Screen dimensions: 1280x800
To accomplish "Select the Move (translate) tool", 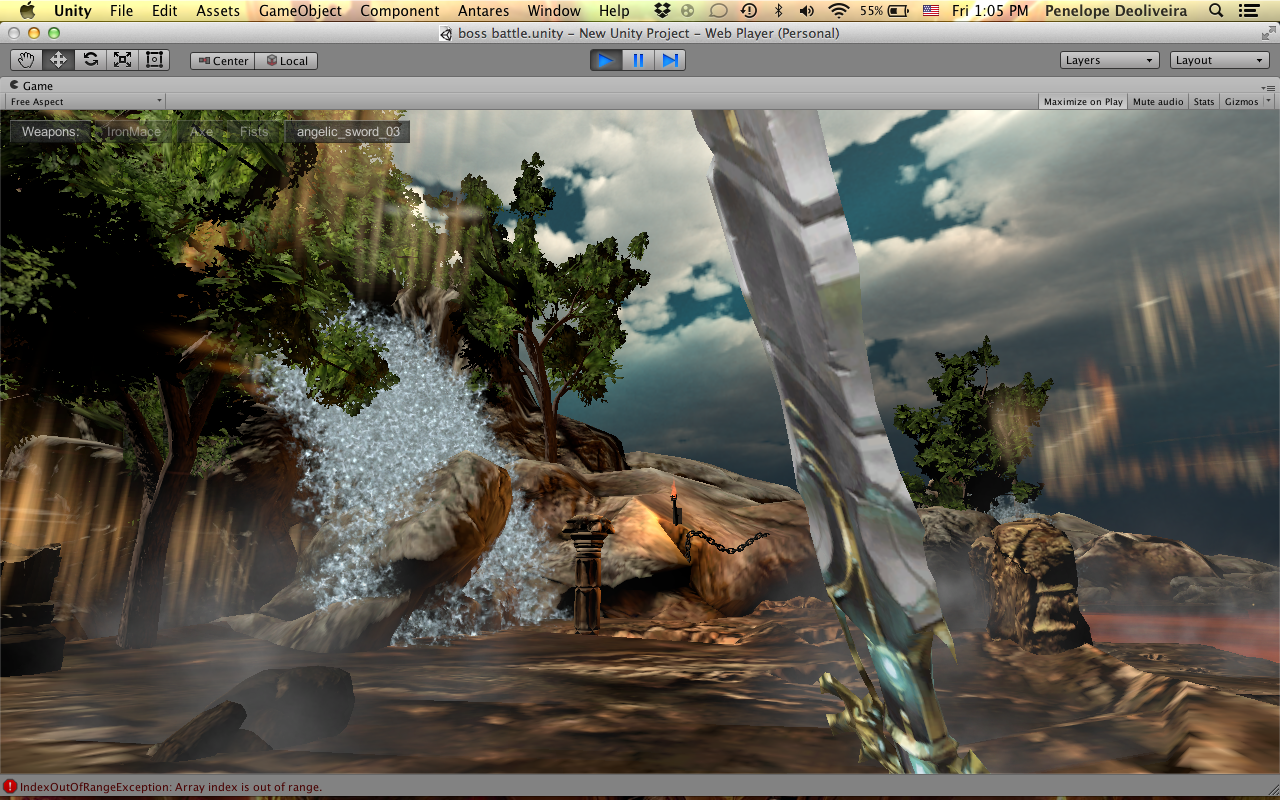I will coord(59,60).
